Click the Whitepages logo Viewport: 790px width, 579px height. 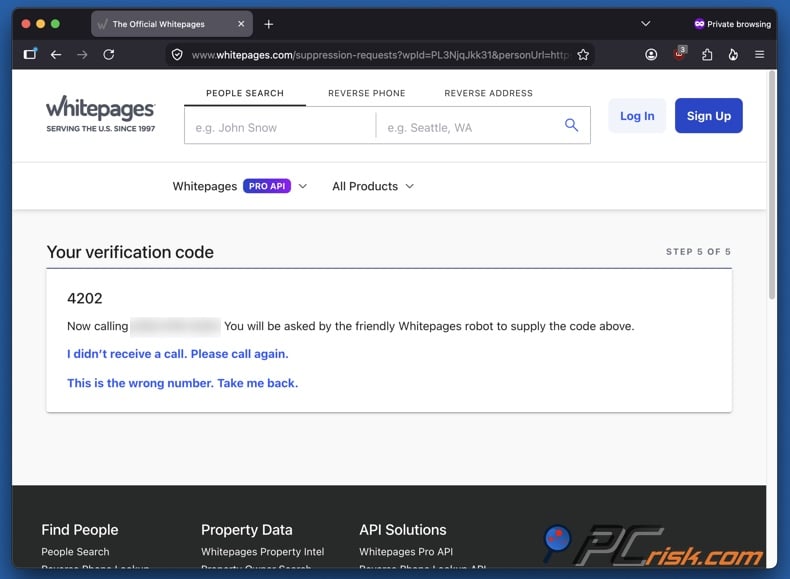coord(101,114)
